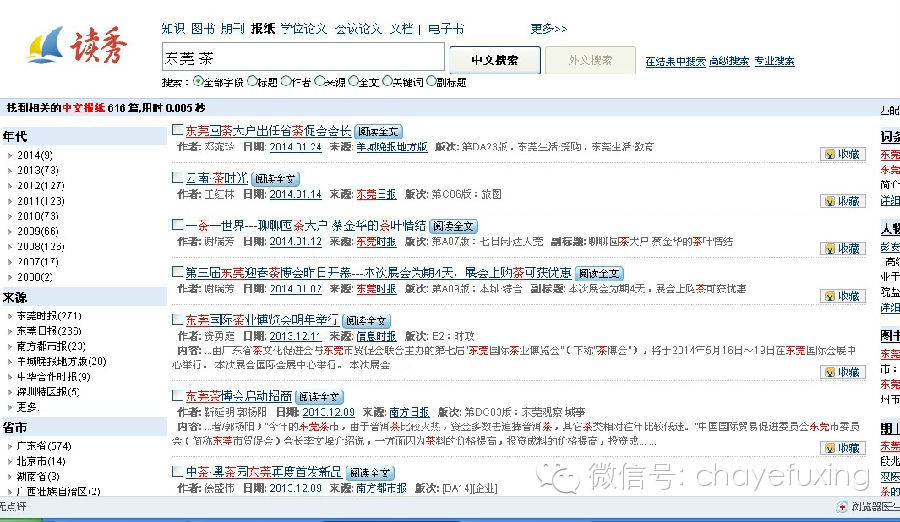The image size is (900, 522).
Task: Filter by 湖南省(3) in province list
Action: (38, 477)
